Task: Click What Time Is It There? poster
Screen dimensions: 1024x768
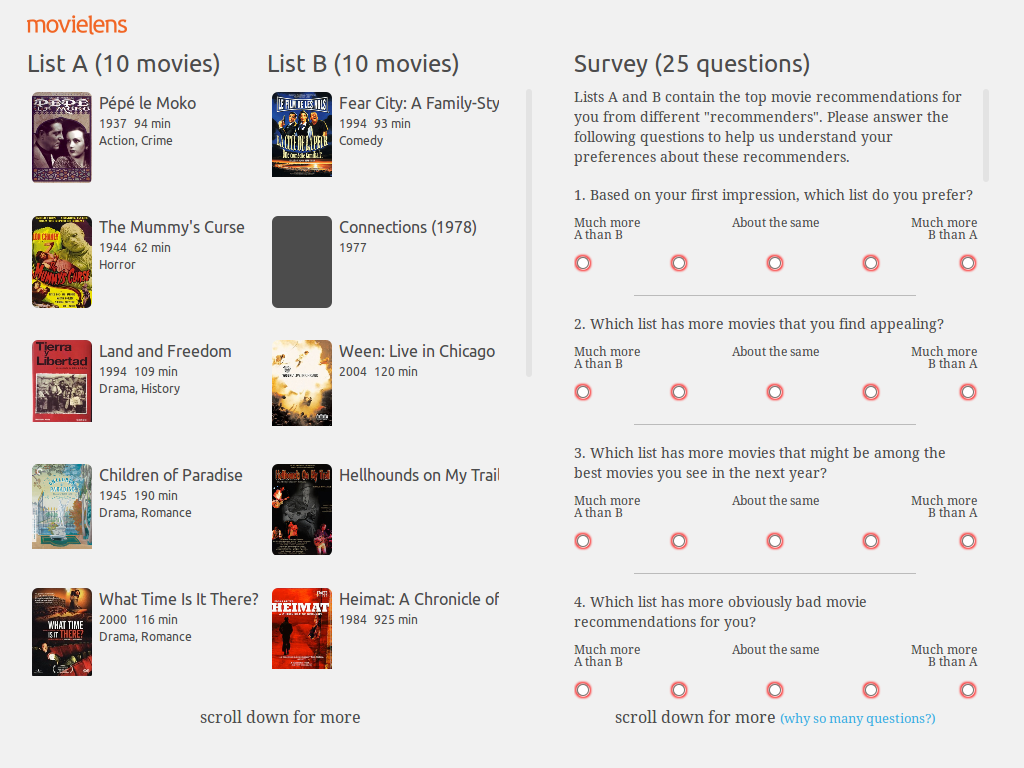Action: point(62,631)
